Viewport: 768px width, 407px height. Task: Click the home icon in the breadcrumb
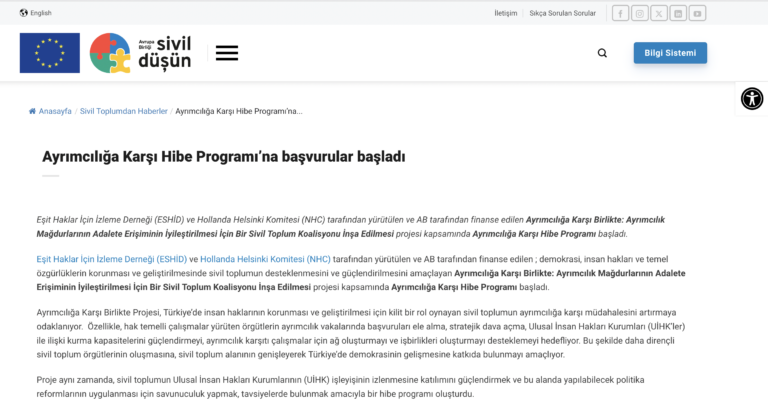click(x=32, y=111)
